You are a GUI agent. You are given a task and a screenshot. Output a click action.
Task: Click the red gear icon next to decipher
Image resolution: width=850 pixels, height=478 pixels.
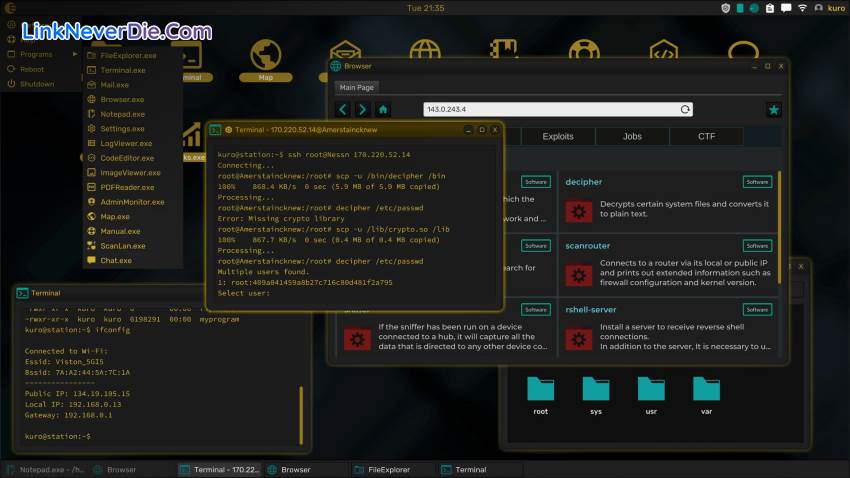point(578,211)
